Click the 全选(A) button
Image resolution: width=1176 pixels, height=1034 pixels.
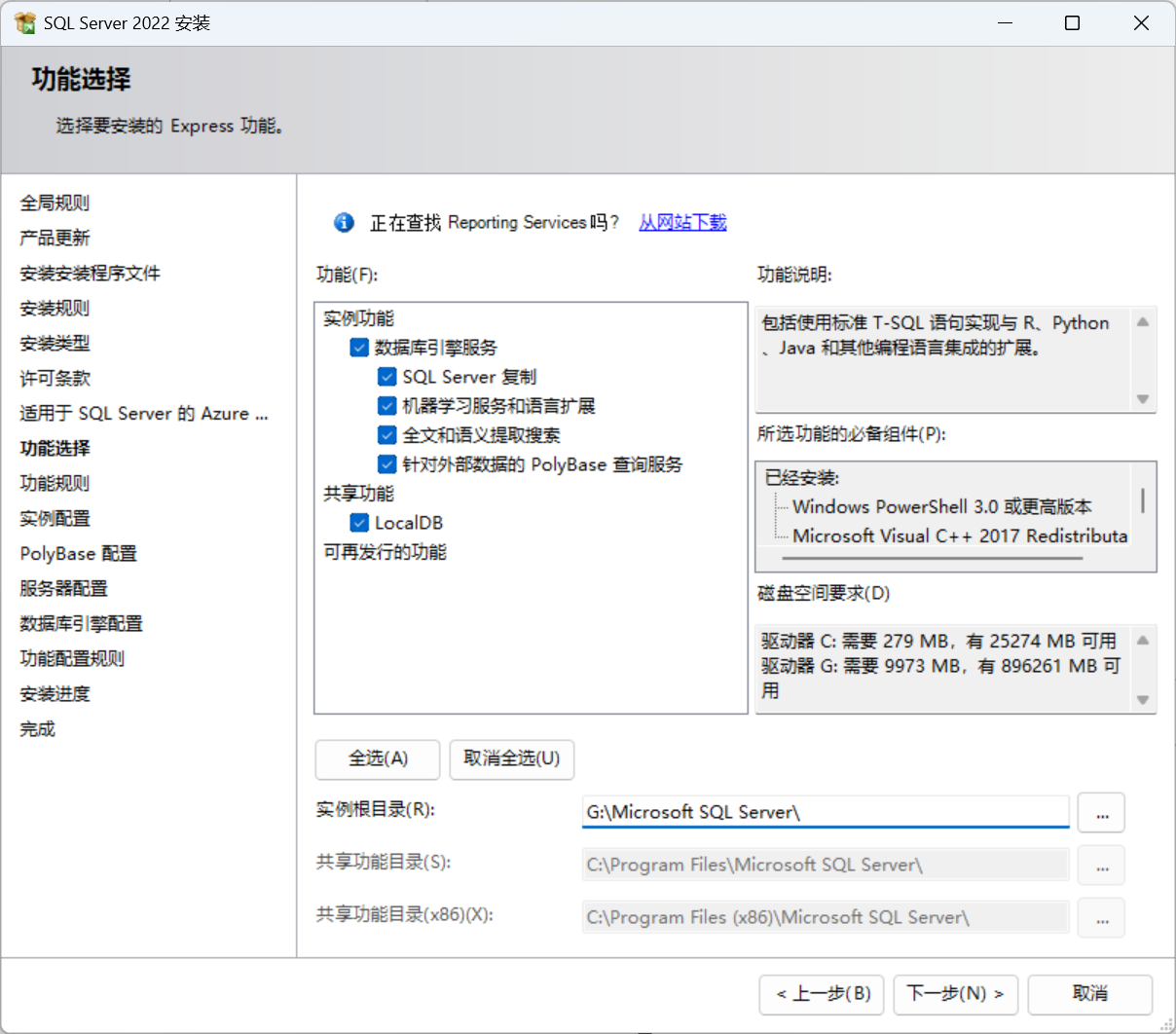[x=378, y=759]
